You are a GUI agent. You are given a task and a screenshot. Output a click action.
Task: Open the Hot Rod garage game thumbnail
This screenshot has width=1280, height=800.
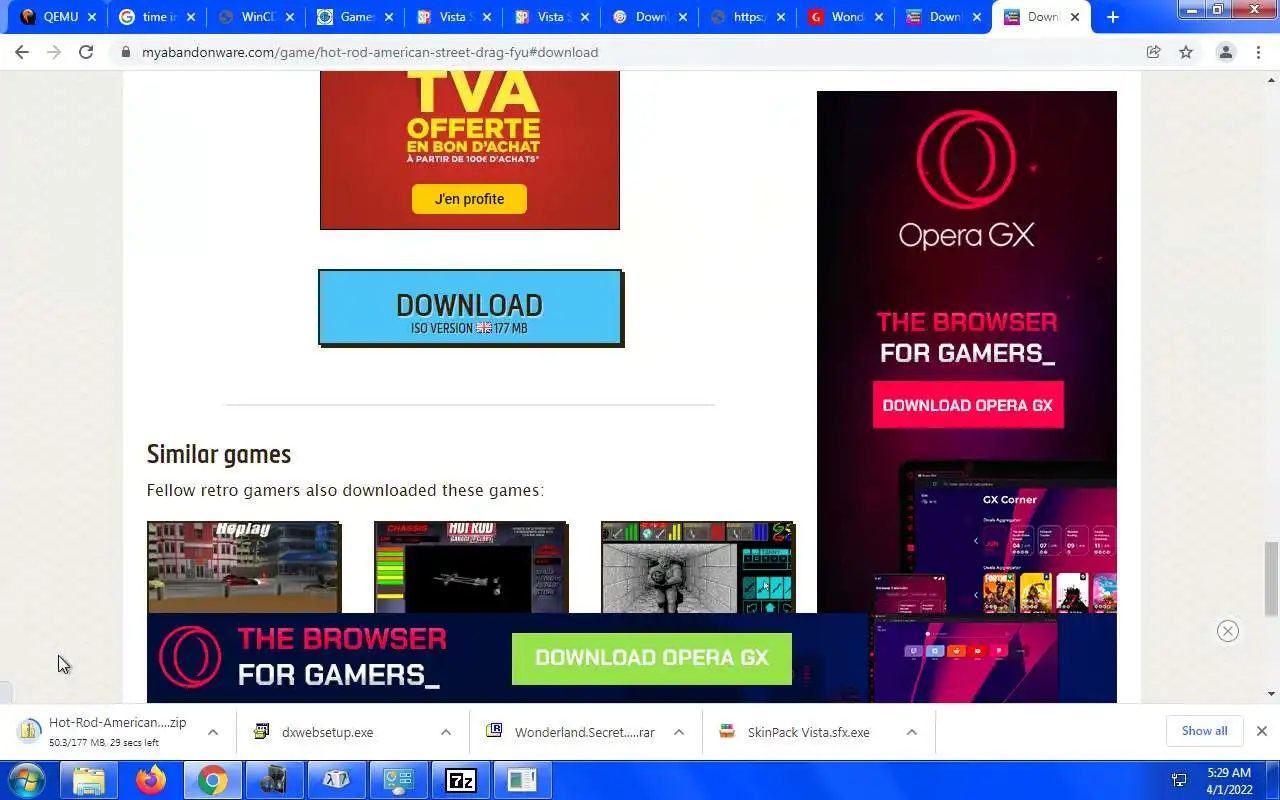point(471,566)
